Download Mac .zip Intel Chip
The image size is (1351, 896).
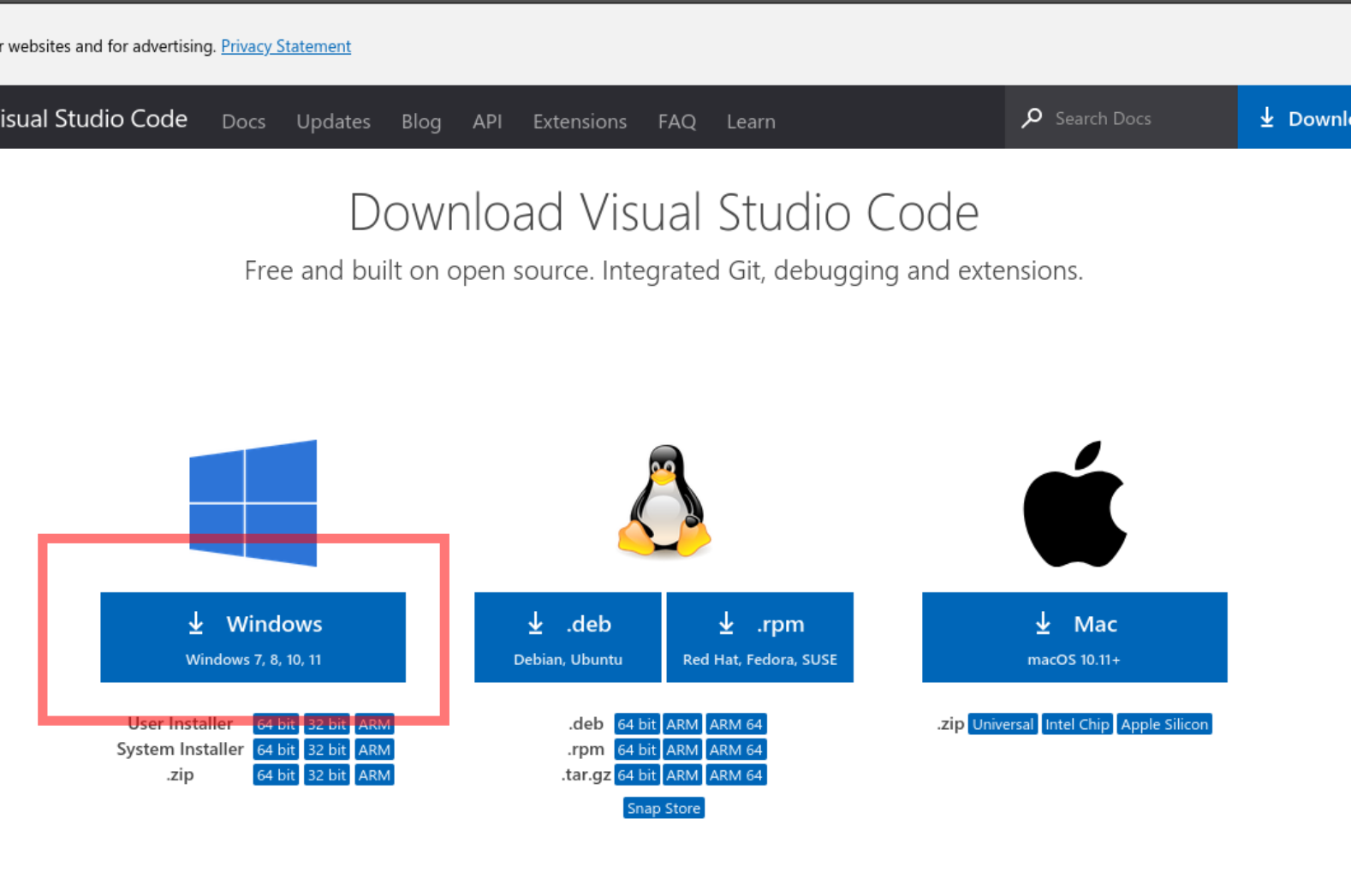pos(1077,724)
